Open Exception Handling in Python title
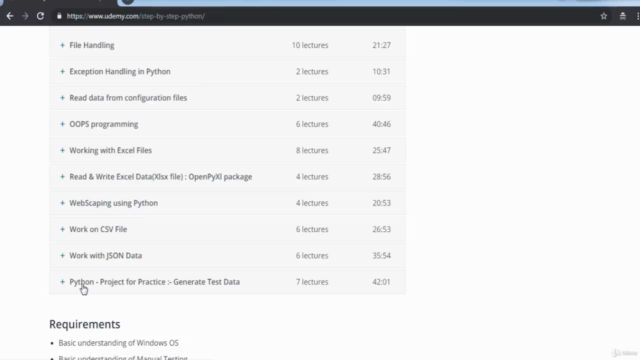The image size is (640, 360). pos(120,71)
